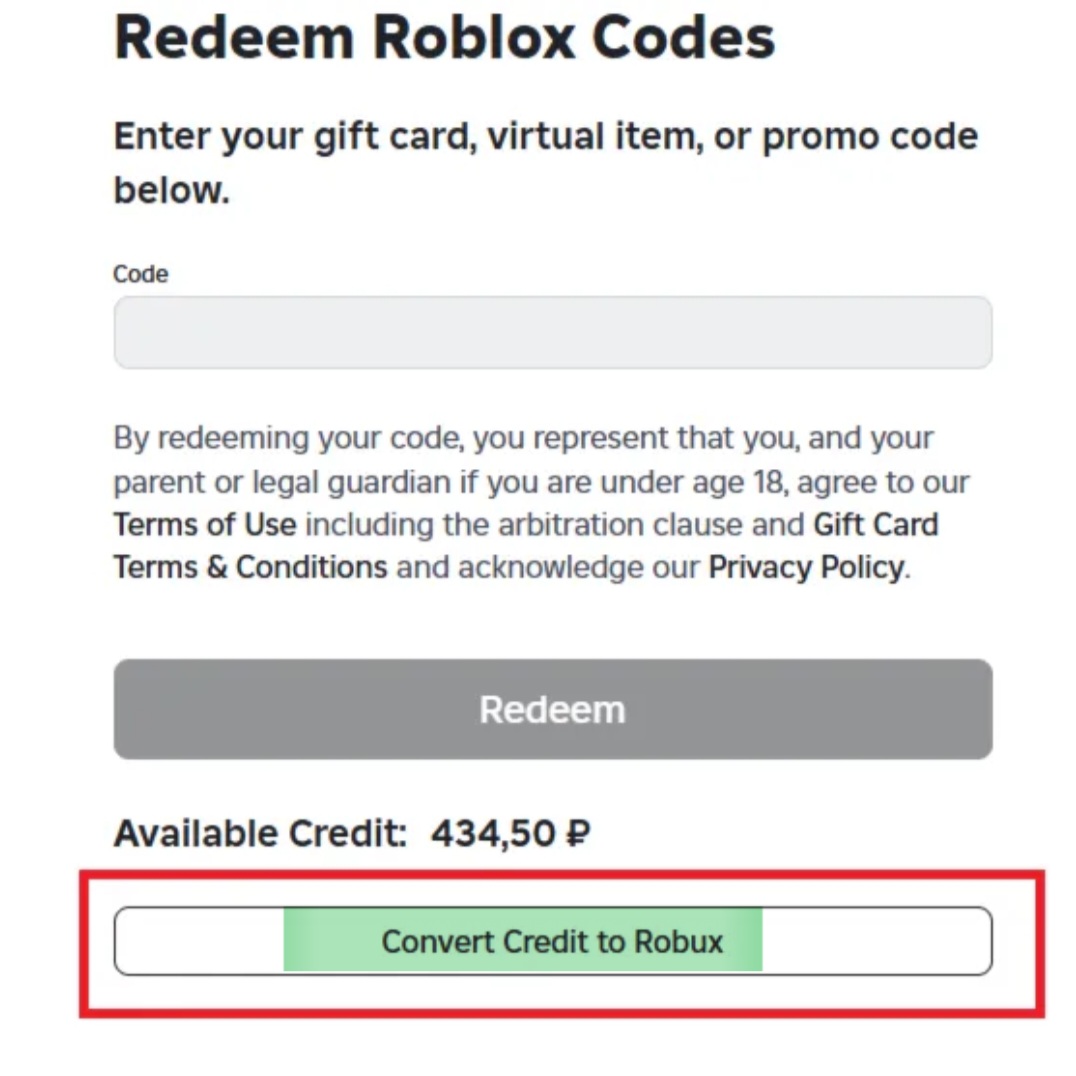Image resolution: width=1076 pixels, height=1076 pixels.
Task: Click the "Available Credit:" label
Action: click(x=260, y=833)
